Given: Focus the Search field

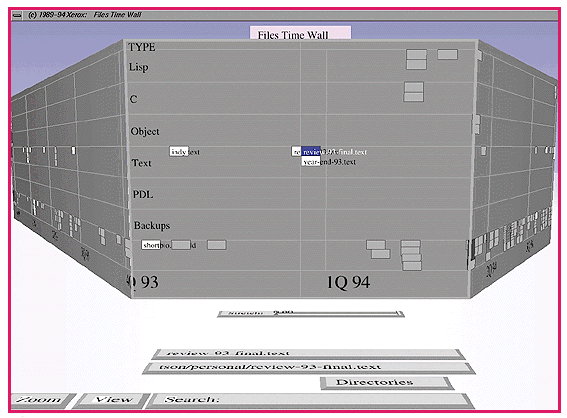Looking at the screenshot, I should tap(311, 400).
